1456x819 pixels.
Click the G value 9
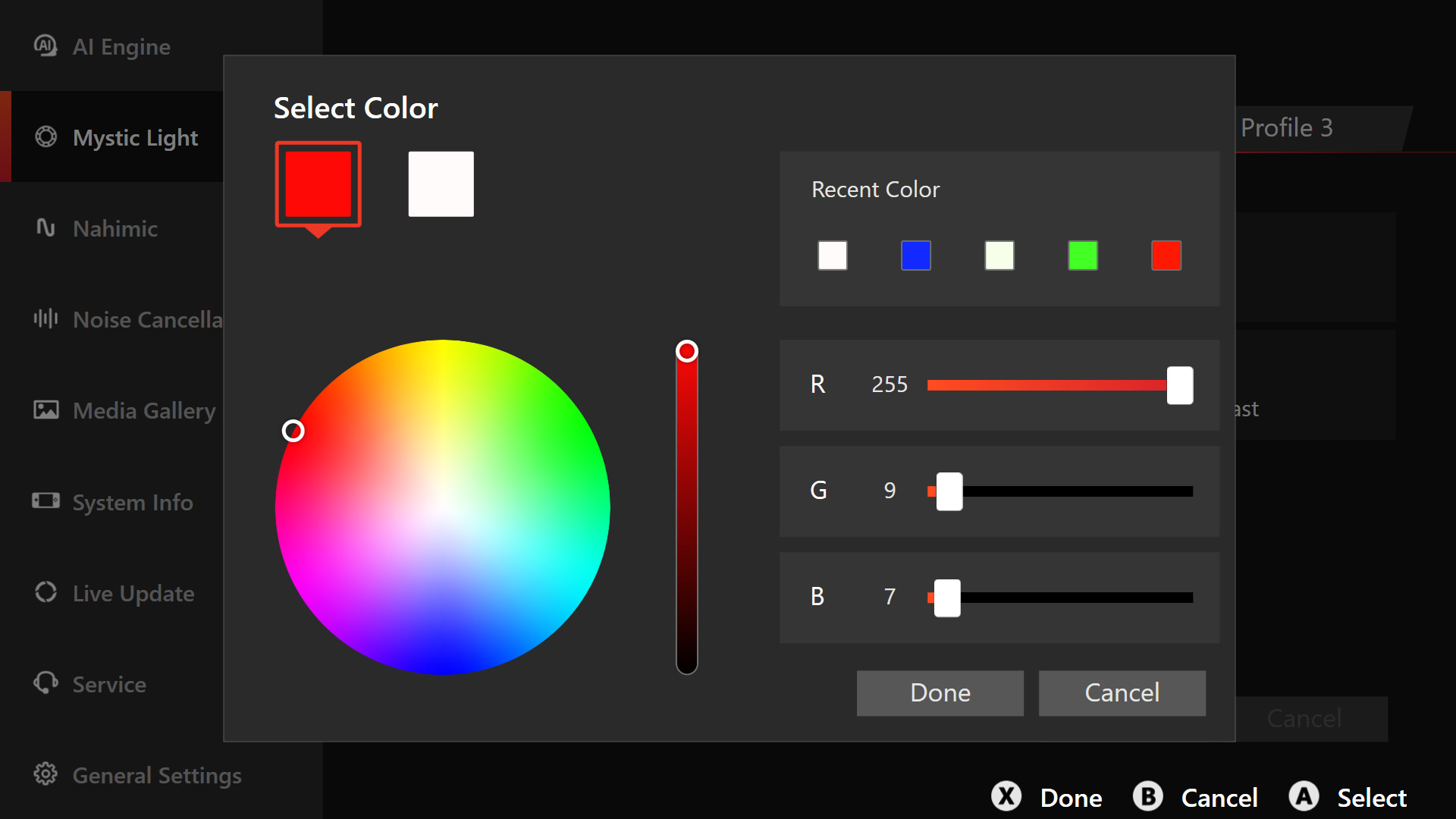pyautogui.click(x=890, y=491)
